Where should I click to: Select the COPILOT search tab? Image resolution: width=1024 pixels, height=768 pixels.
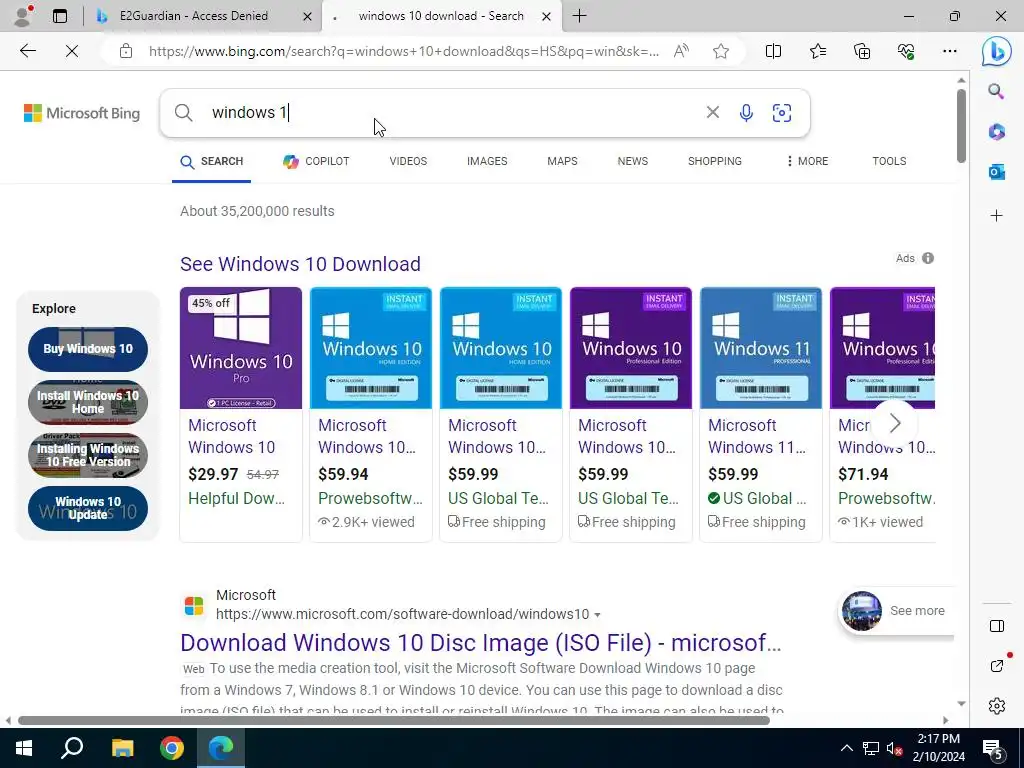click(316, 161)
